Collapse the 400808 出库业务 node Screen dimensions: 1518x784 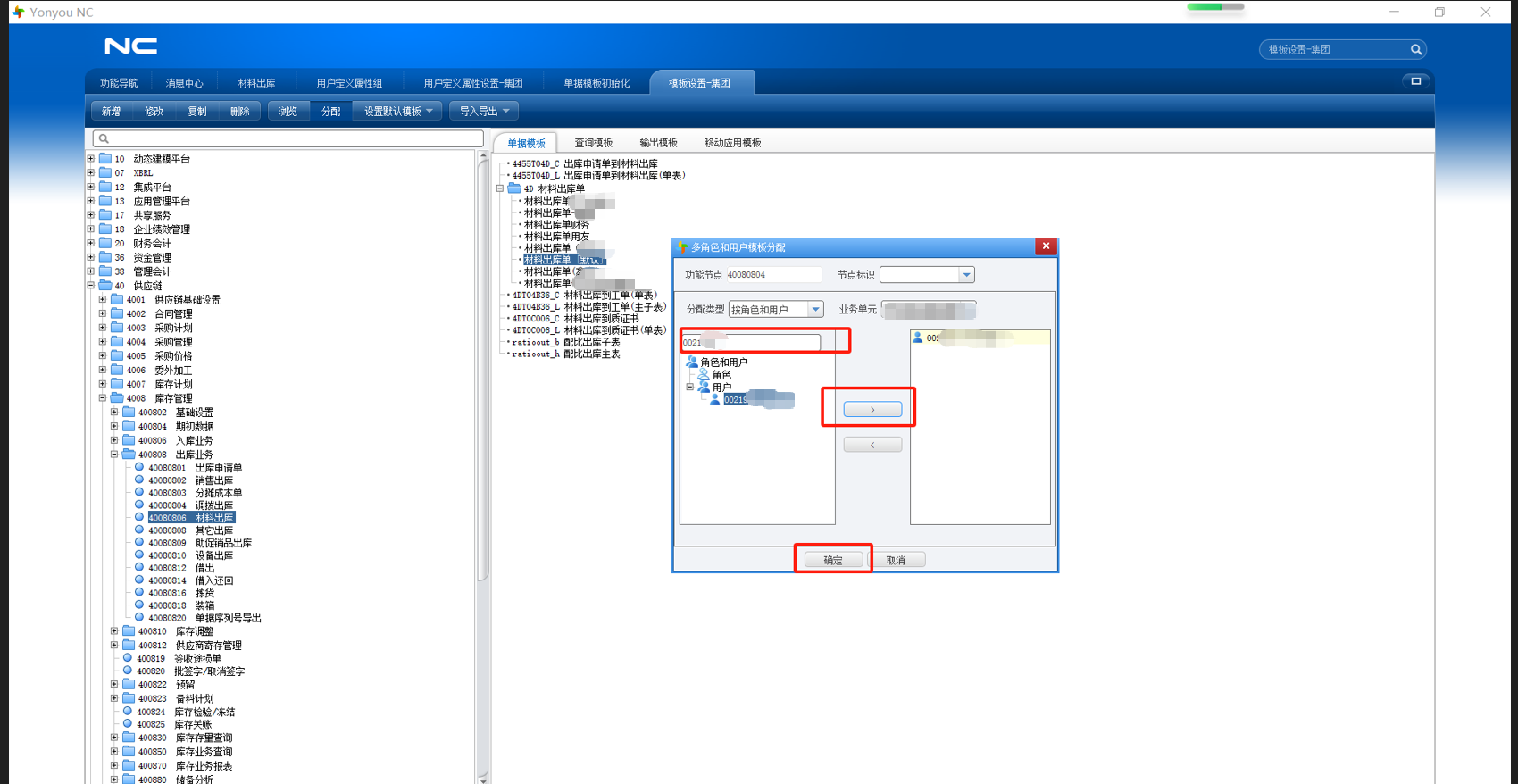point(114,455)
